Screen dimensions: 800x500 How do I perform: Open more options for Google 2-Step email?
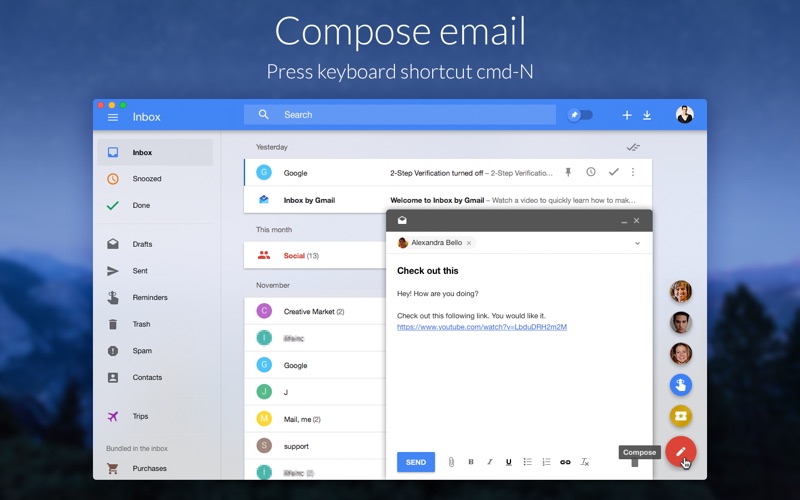click(633, 172)
